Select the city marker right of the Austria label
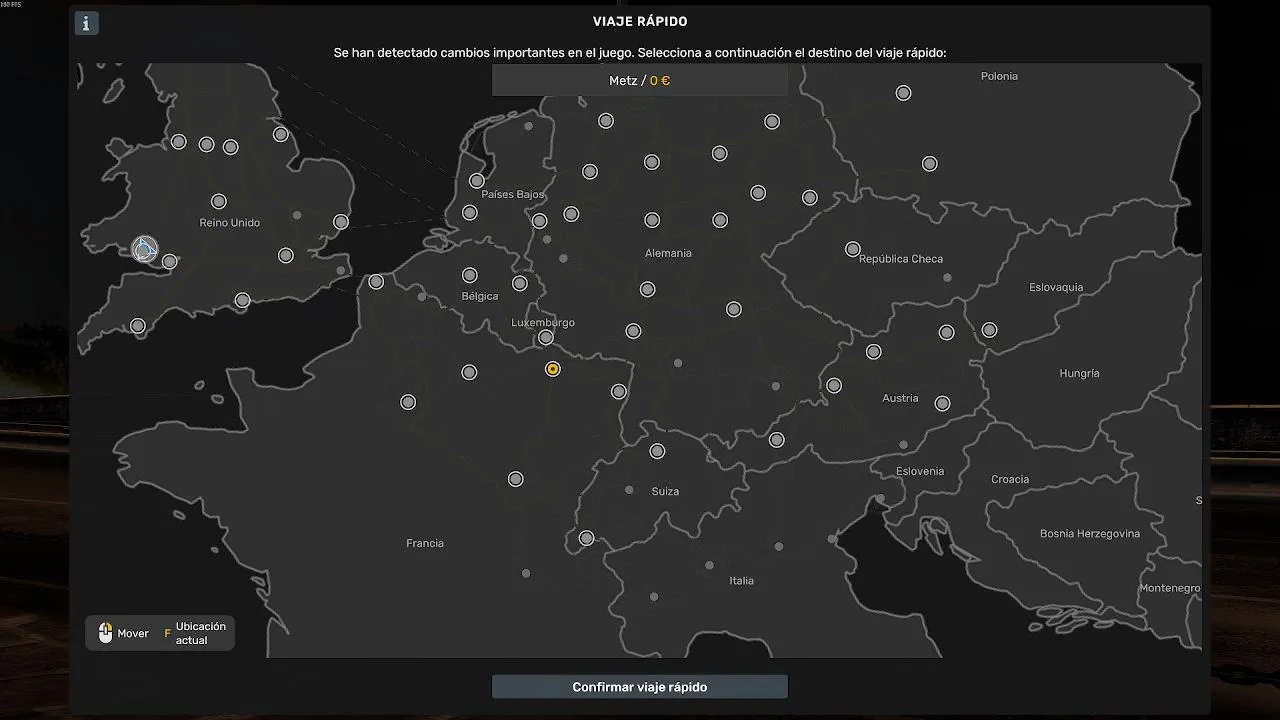 (x=942, y=403)
